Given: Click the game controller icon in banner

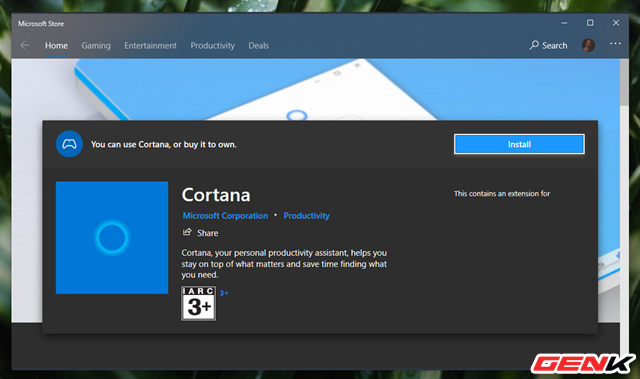Looking at the screenshot, I should point(69,144).
